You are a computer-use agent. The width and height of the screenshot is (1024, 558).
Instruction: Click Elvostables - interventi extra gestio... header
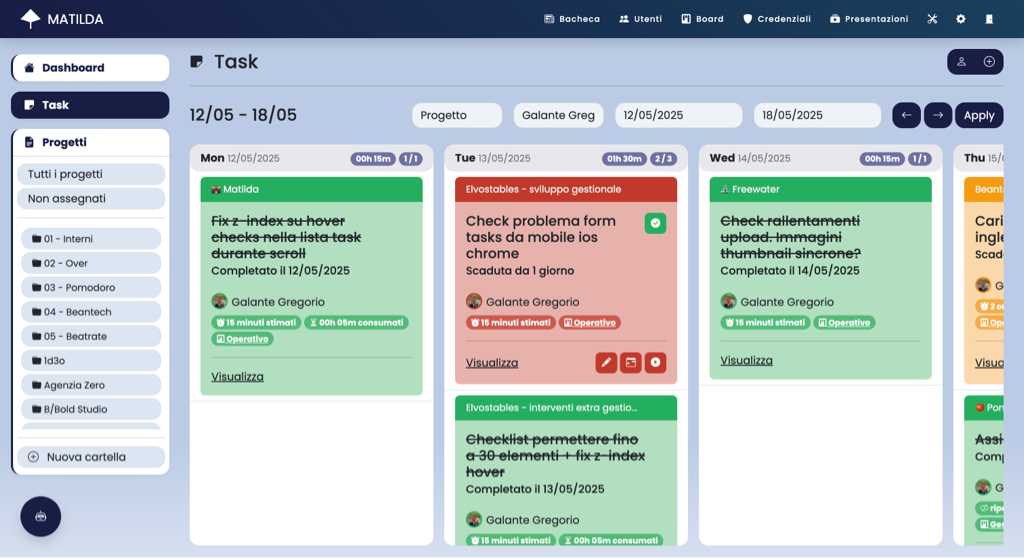(566, 408)
